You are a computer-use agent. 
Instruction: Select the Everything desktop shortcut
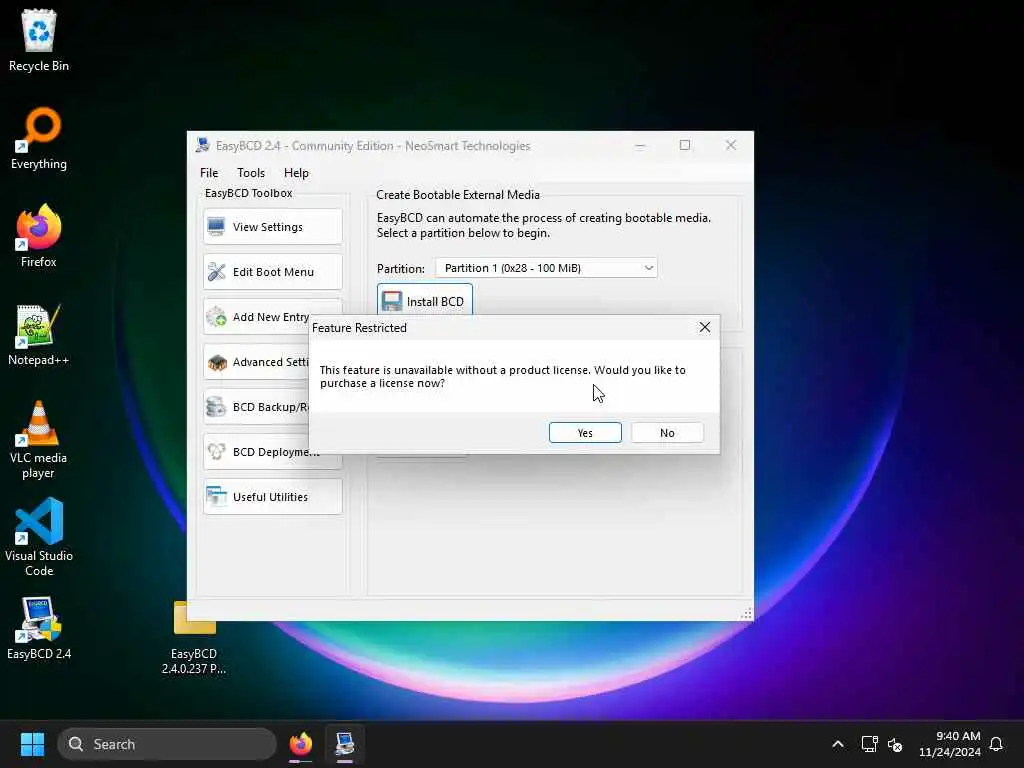39,138
